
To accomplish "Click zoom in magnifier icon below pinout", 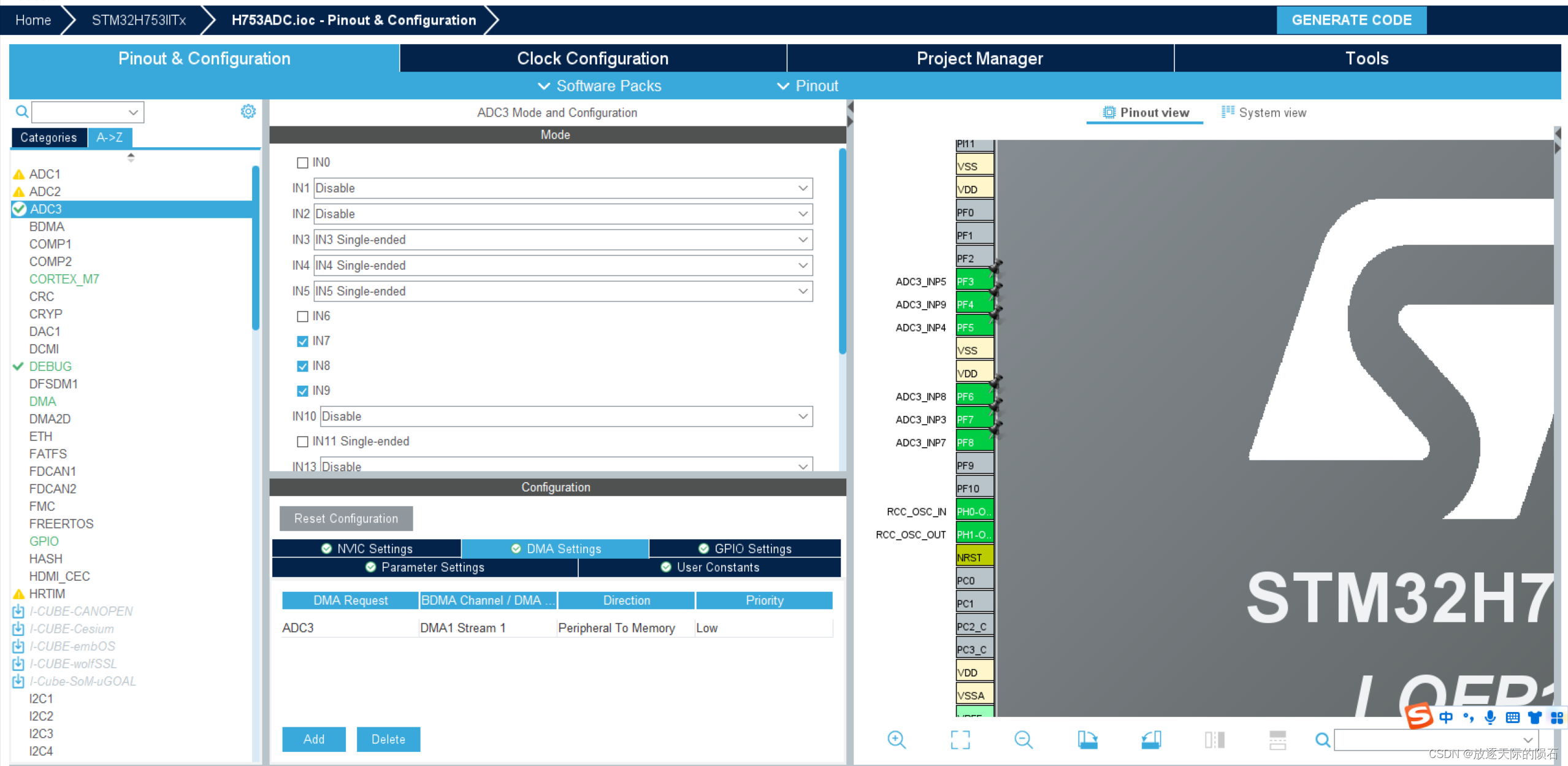I will (x=896, y=740).
